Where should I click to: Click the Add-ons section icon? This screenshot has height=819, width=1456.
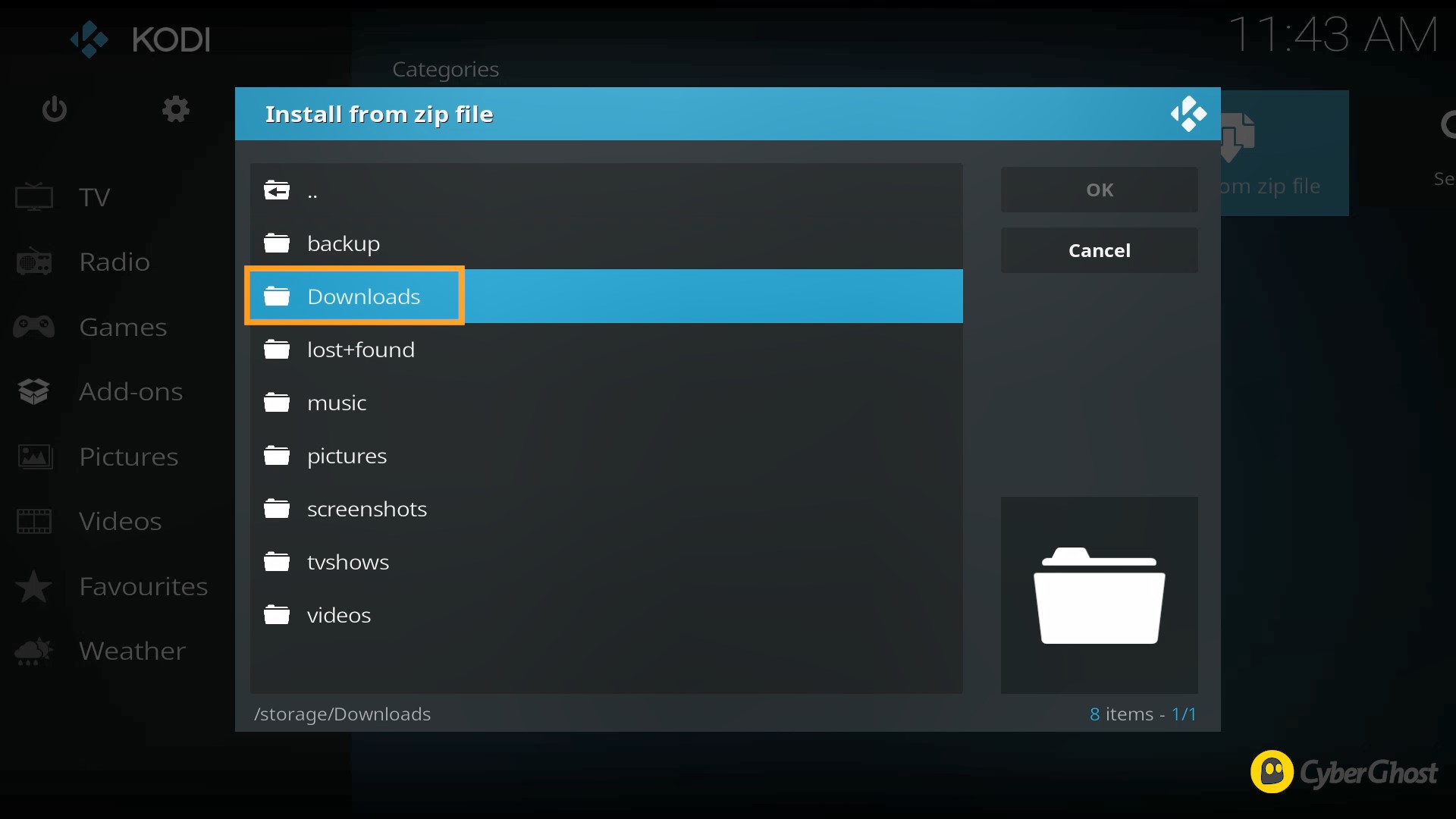coord(35,390)
